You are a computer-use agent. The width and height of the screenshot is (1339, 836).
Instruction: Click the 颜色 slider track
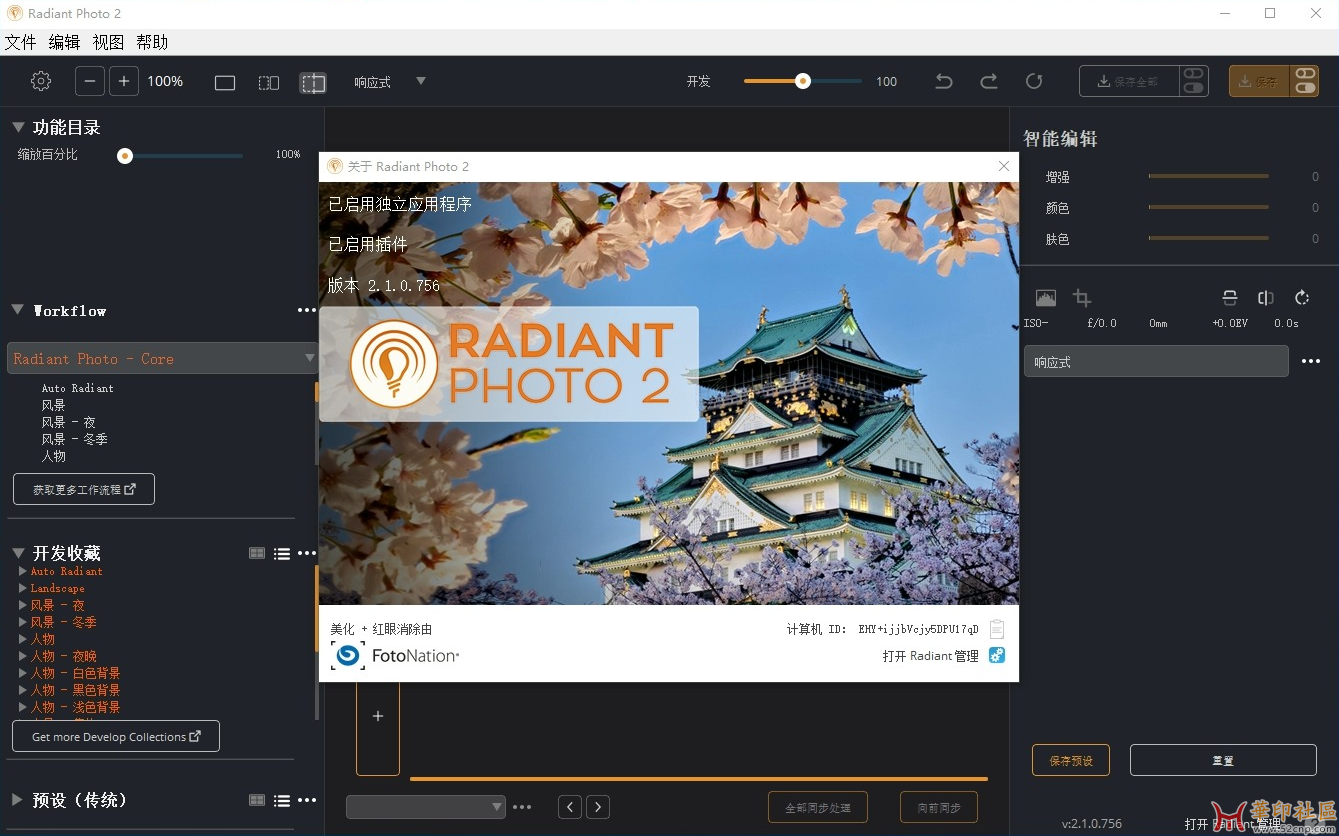1208,207
